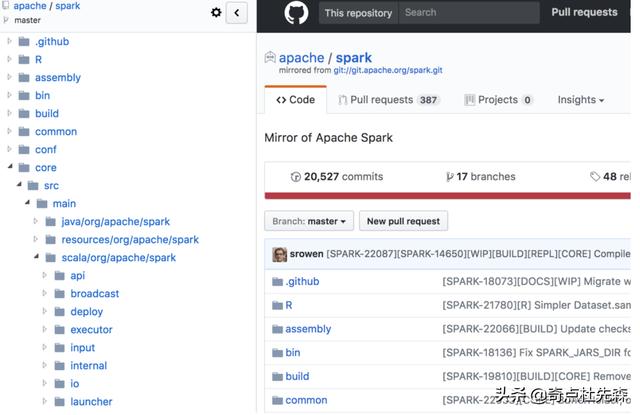Open the Insights dropdown menu

click(x=580, y=100)
